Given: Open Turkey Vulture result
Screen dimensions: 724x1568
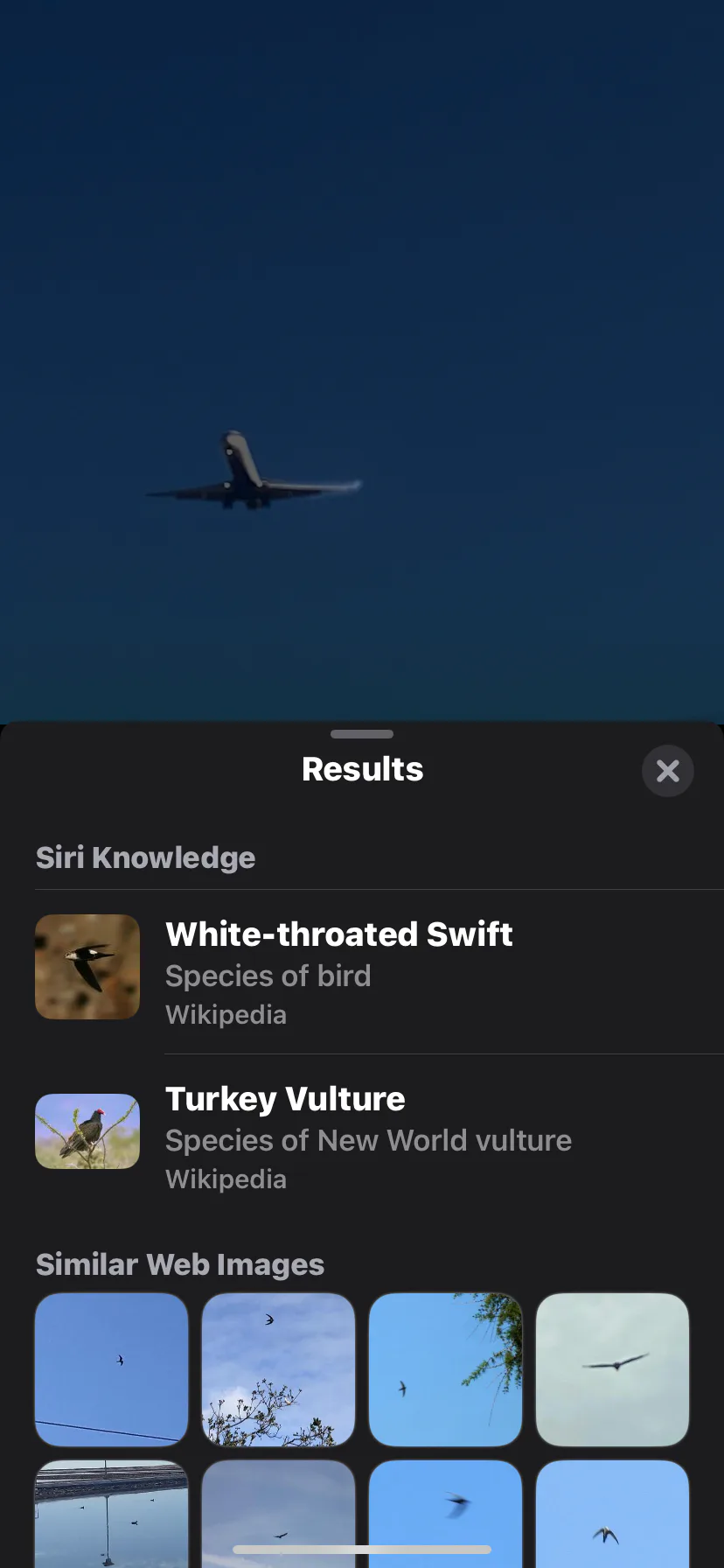Looking at the screenshot, I should click(379, 1137).
